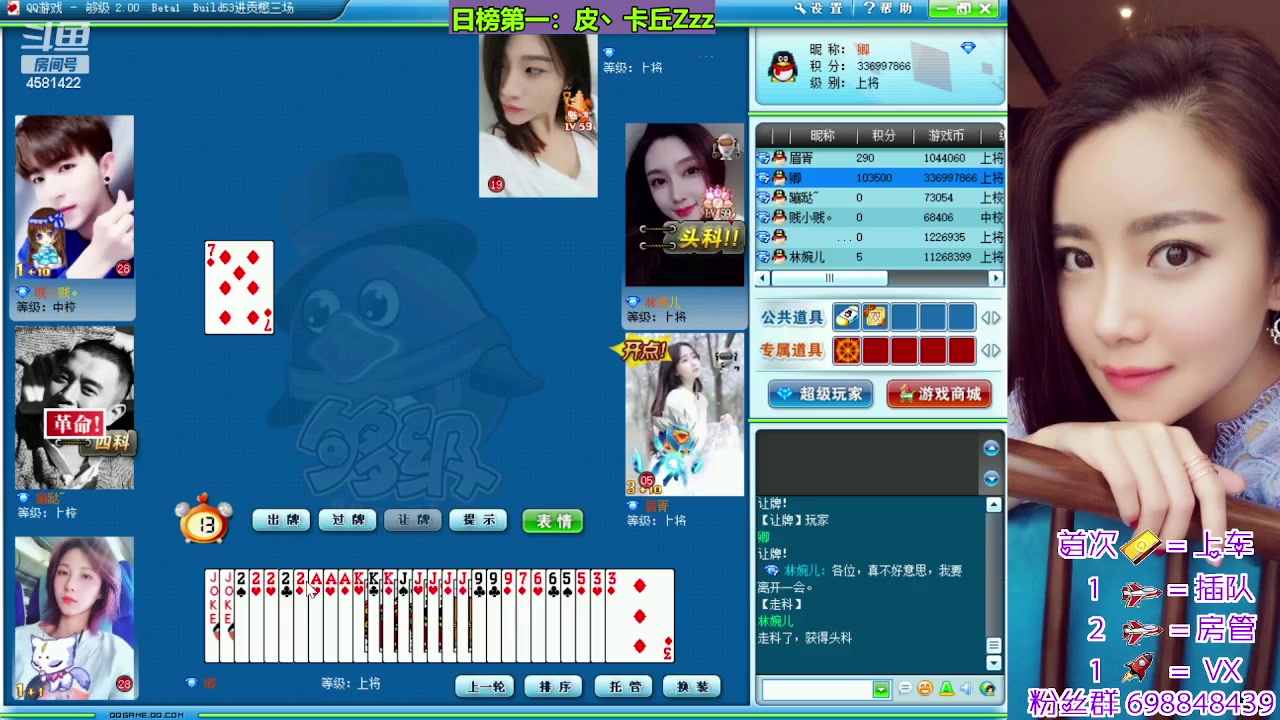
Task: Click the alarm clock timer icon
Action: 204,519
